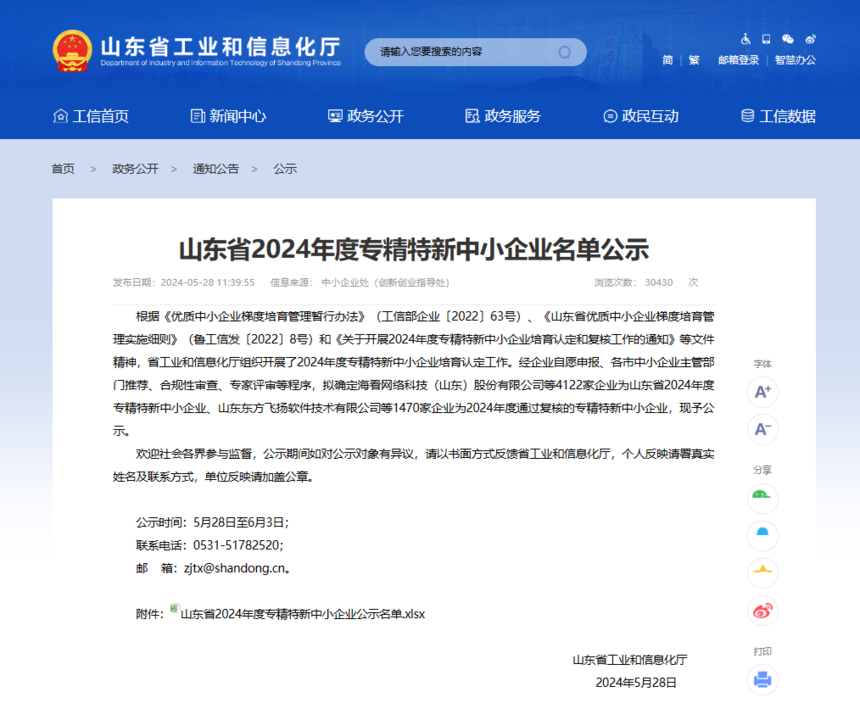Open the 政务服务 navigation menu
860x720 pixels.
[503, 116]
